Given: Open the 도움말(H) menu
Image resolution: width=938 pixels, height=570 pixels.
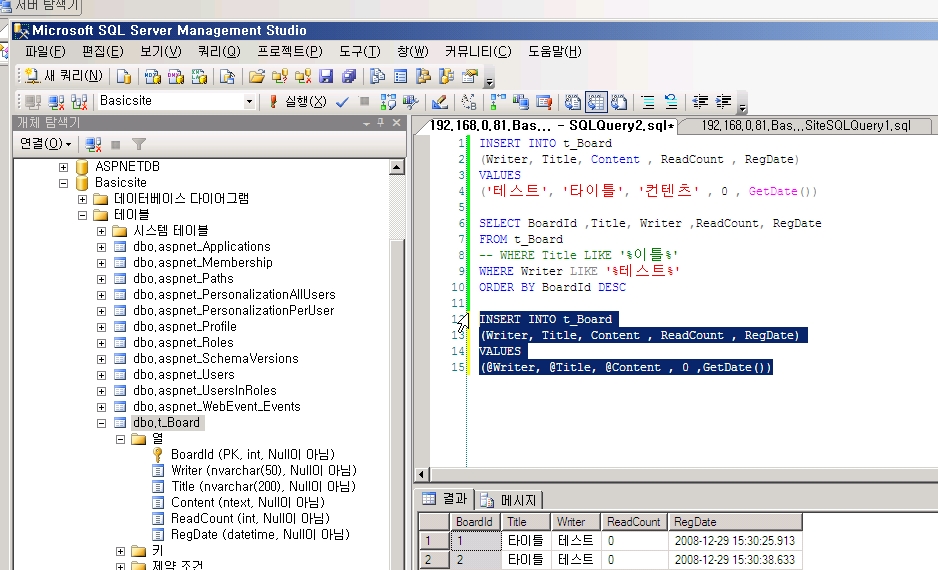Looking at the screenshot, I should pyautogui.click(x=555, y=51).
